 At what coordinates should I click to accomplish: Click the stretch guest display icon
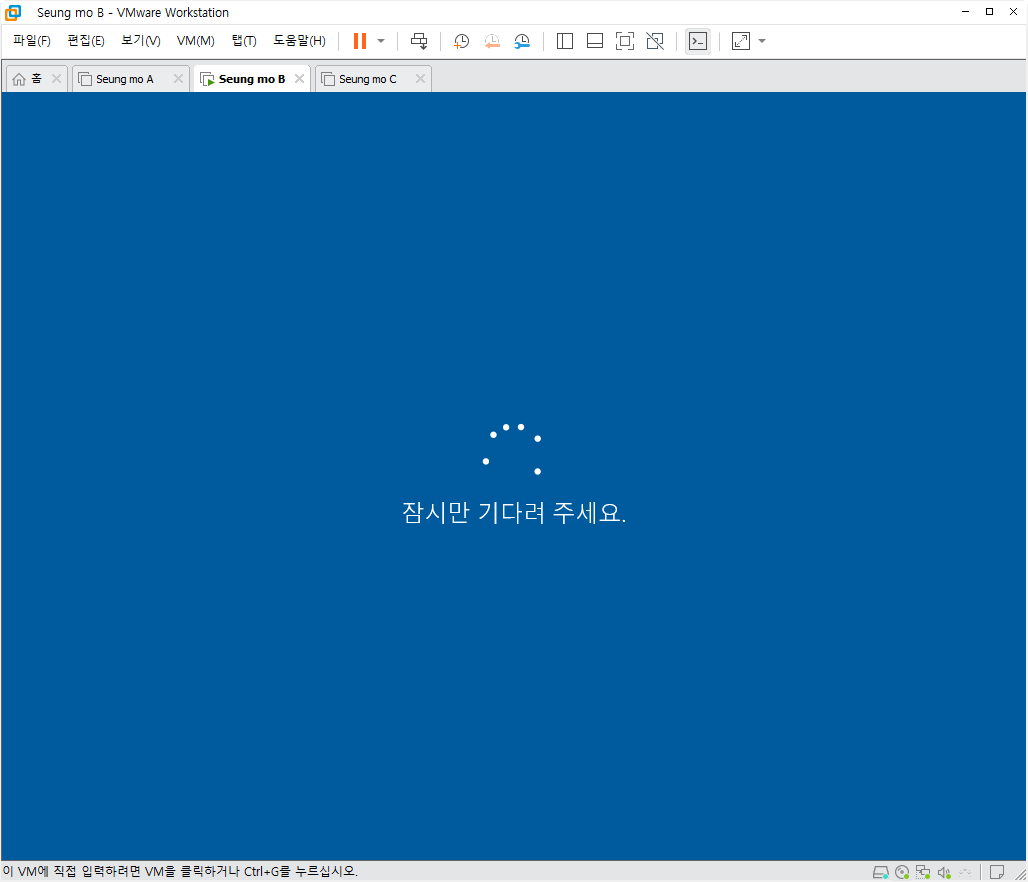pos(740,41)
